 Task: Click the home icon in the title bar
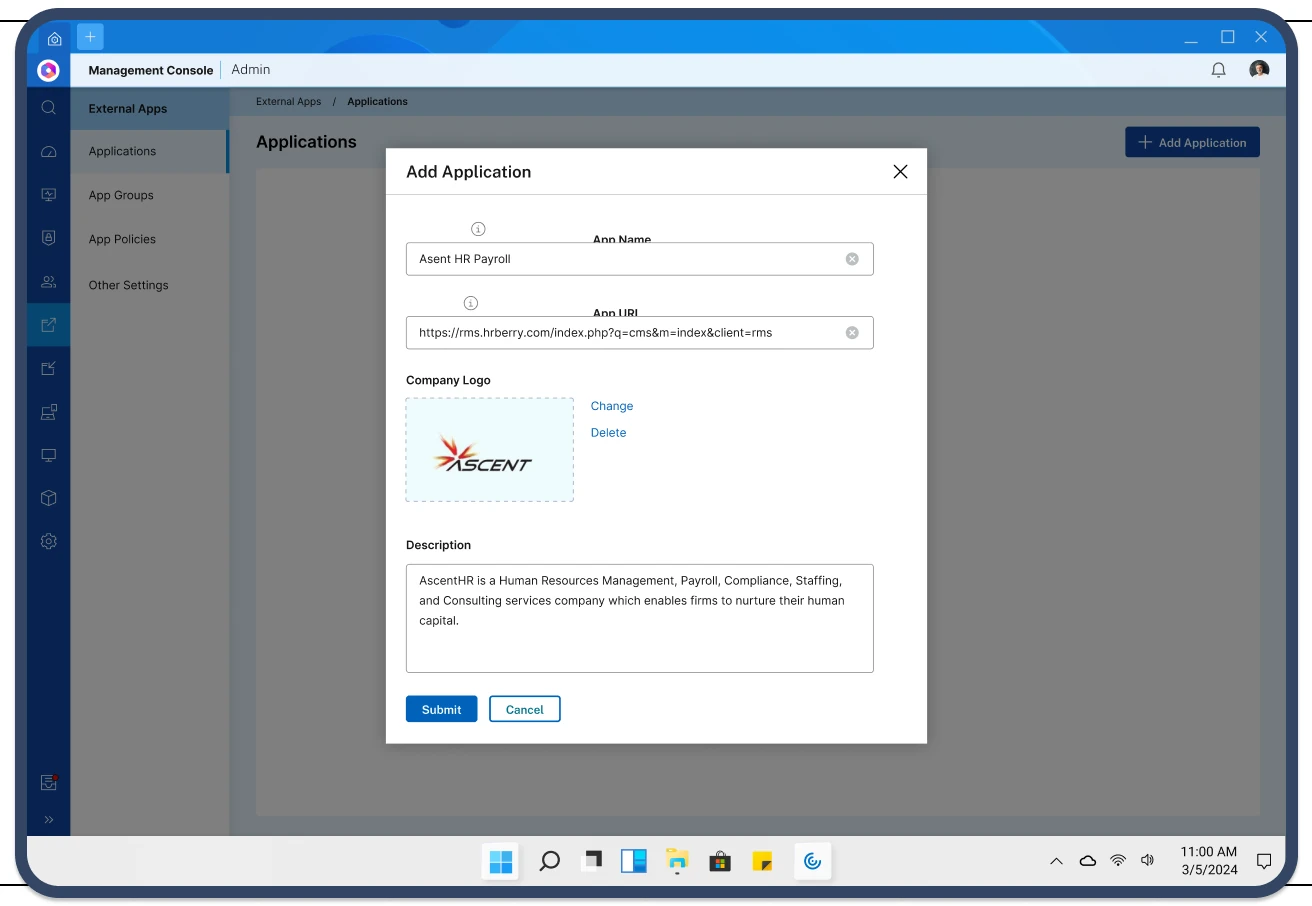[54, 38]
